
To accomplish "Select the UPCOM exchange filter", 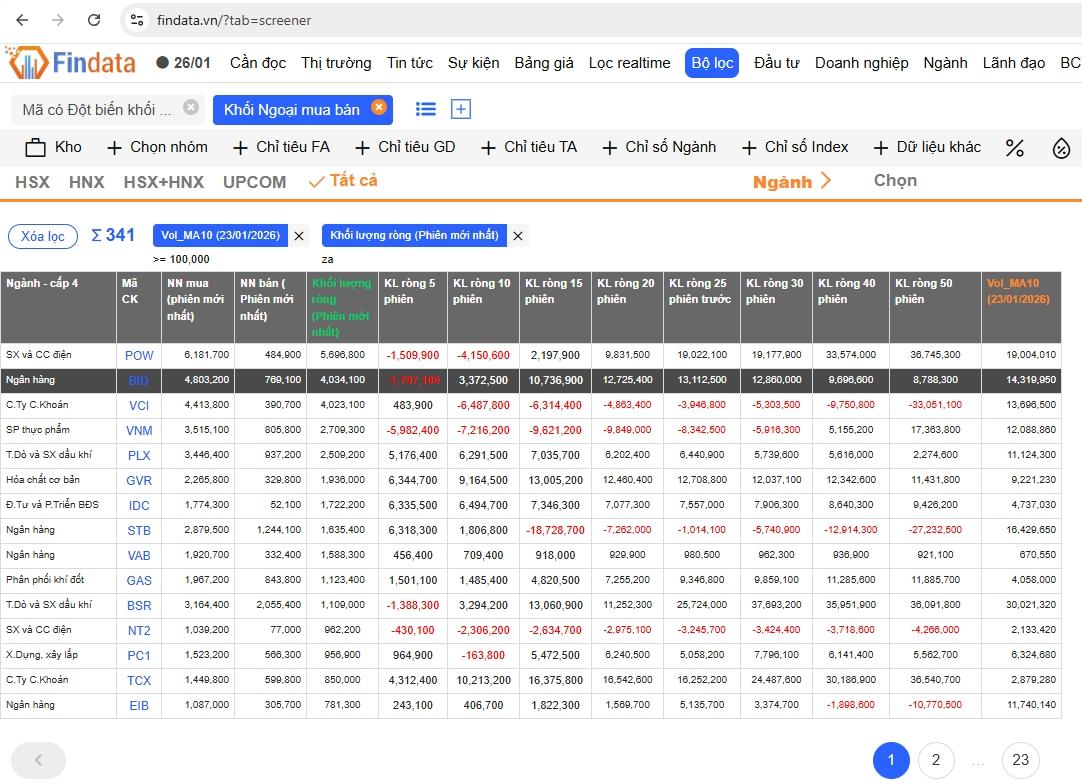I will (x=254, y=182).
